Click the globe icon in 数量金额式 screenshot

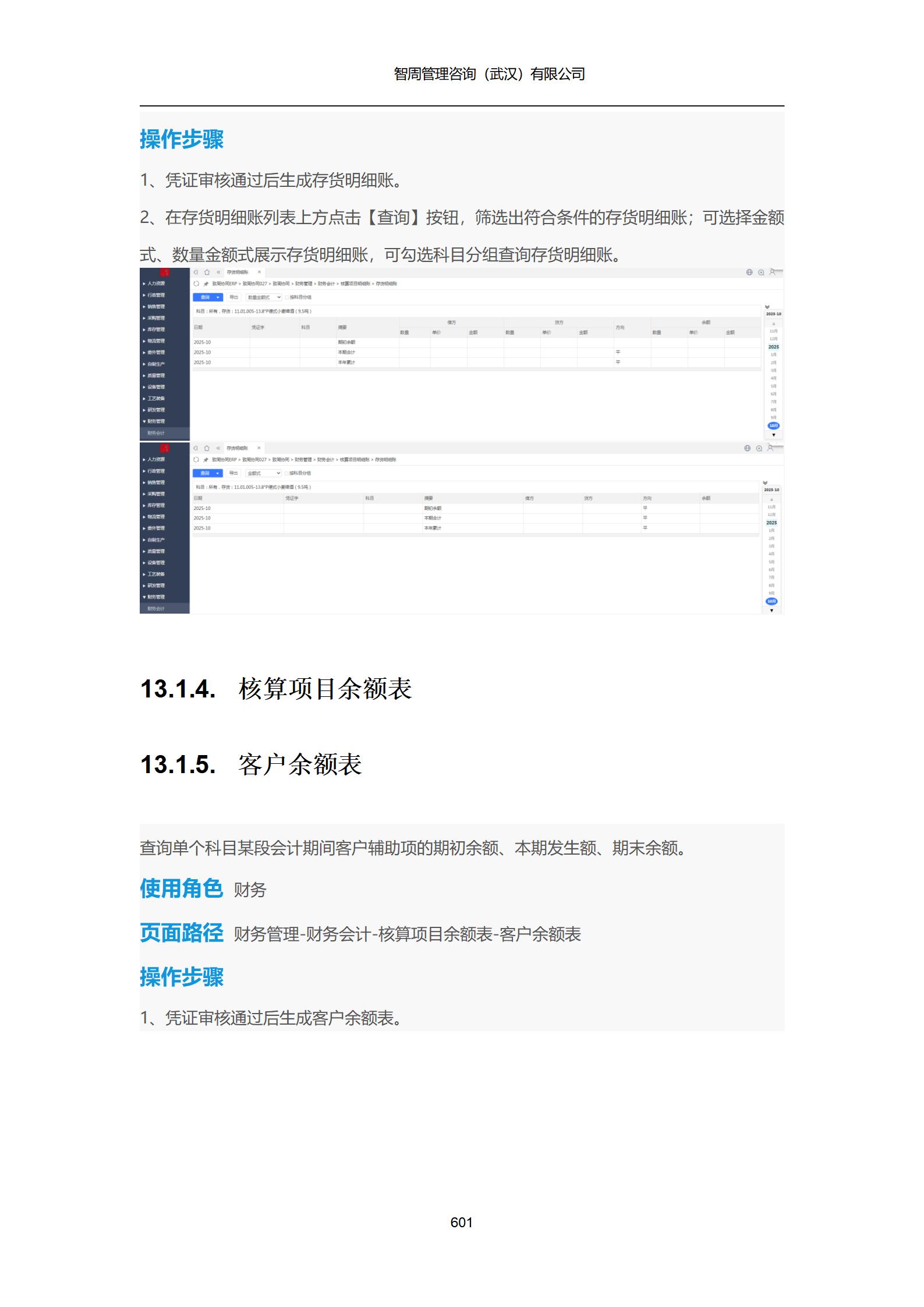[749, 272]
